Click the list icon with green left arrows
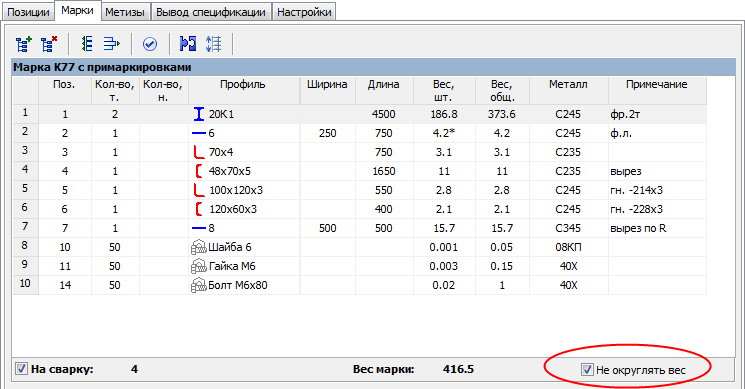Image resolution: width=745 pixels, height=389 pixels. [86, 44]
